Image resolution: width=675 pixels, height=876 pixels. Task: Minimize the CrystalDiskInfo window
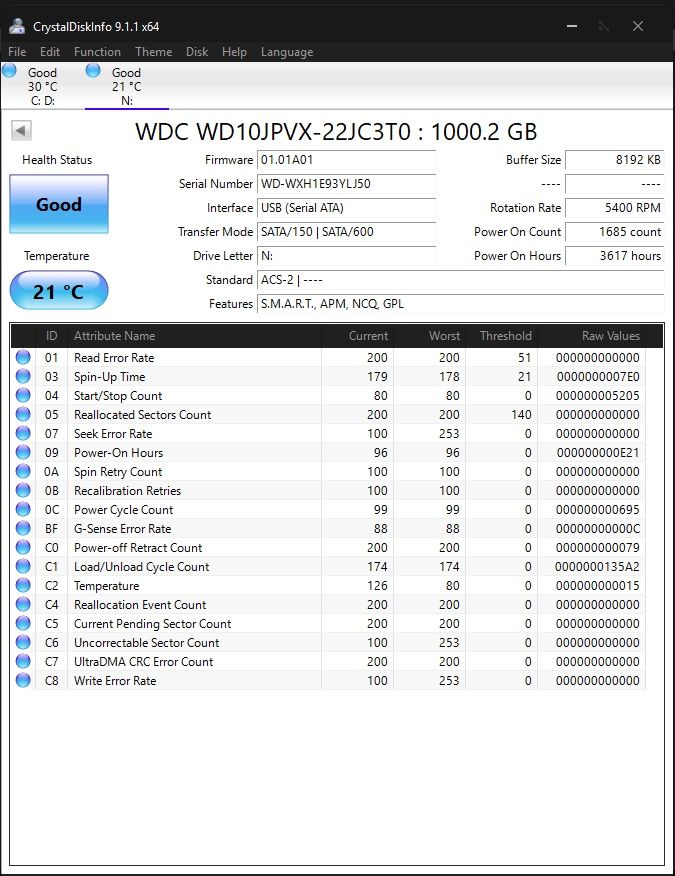tap(572, 26)
